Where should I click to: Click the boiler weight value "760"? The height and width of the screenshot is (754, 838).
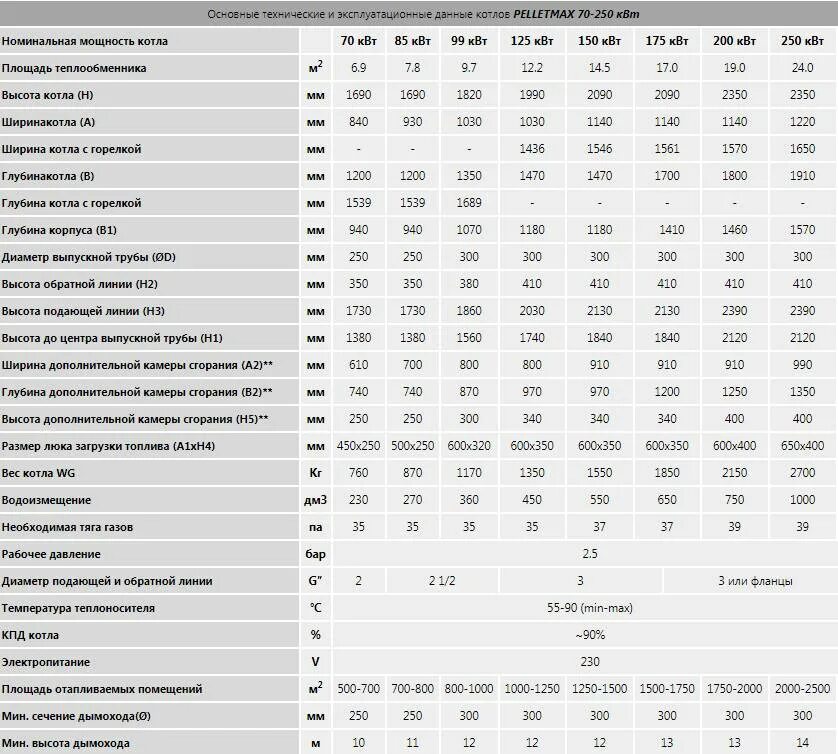[x=358, y=473]
